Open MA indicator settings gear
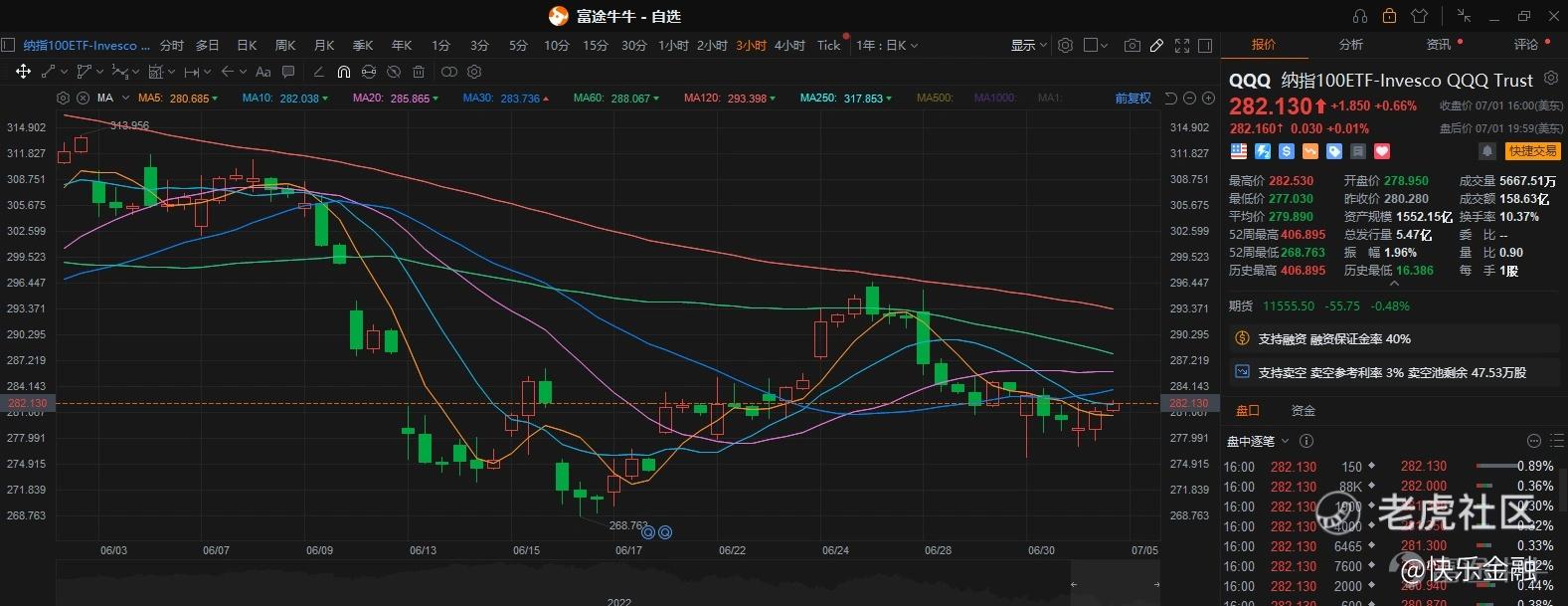Image resolution: width=1568 pixels, height=606 pixels. 63,99
